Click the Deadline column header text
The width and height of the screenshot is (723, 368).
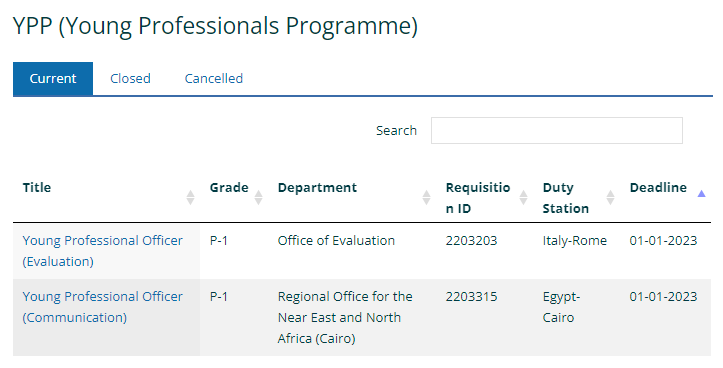tap(658, 187)
